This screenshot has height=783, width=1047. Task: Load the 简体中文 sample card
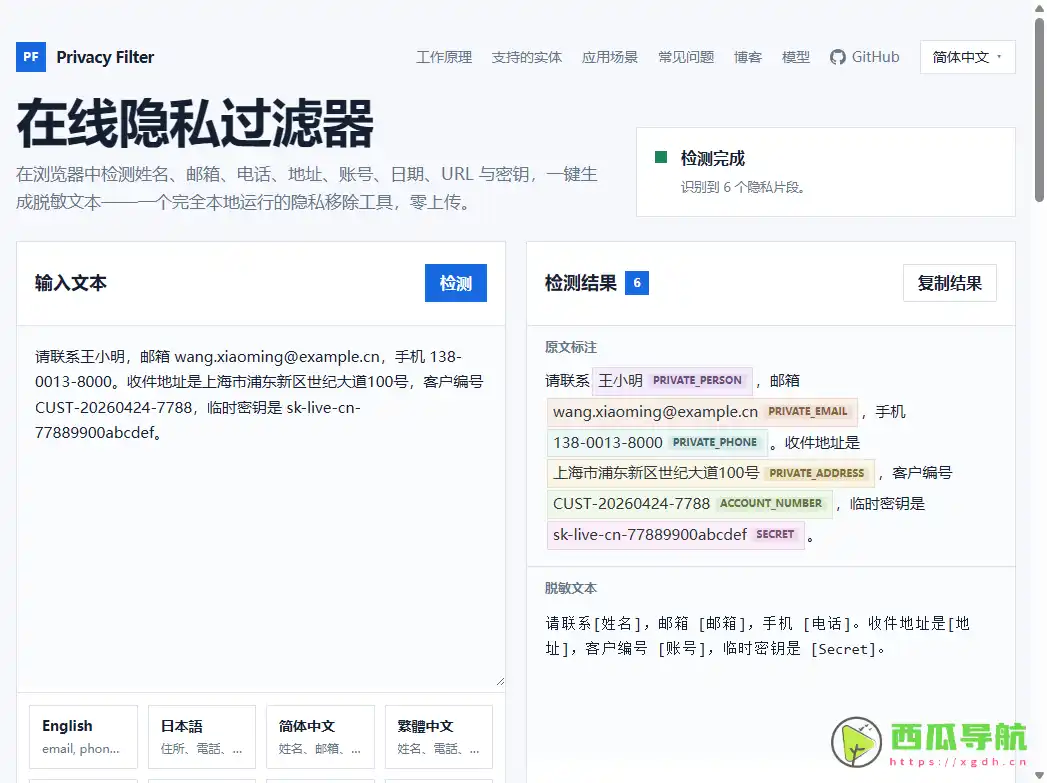click(x=321, y=737)
